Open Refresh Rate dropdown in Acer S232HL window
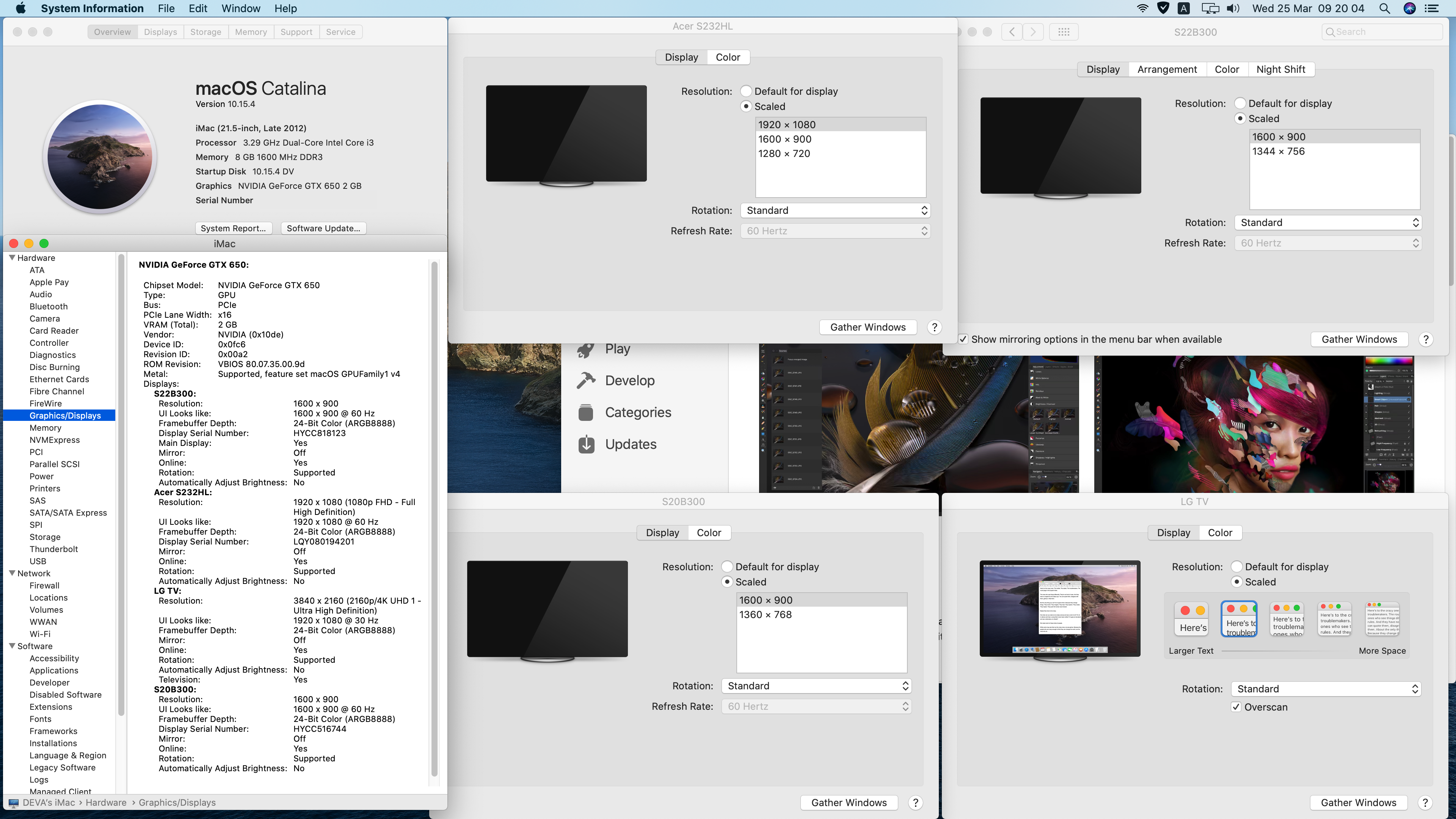Image resolution: width=1456 pixels, height=819 pixels. [835, 231]
